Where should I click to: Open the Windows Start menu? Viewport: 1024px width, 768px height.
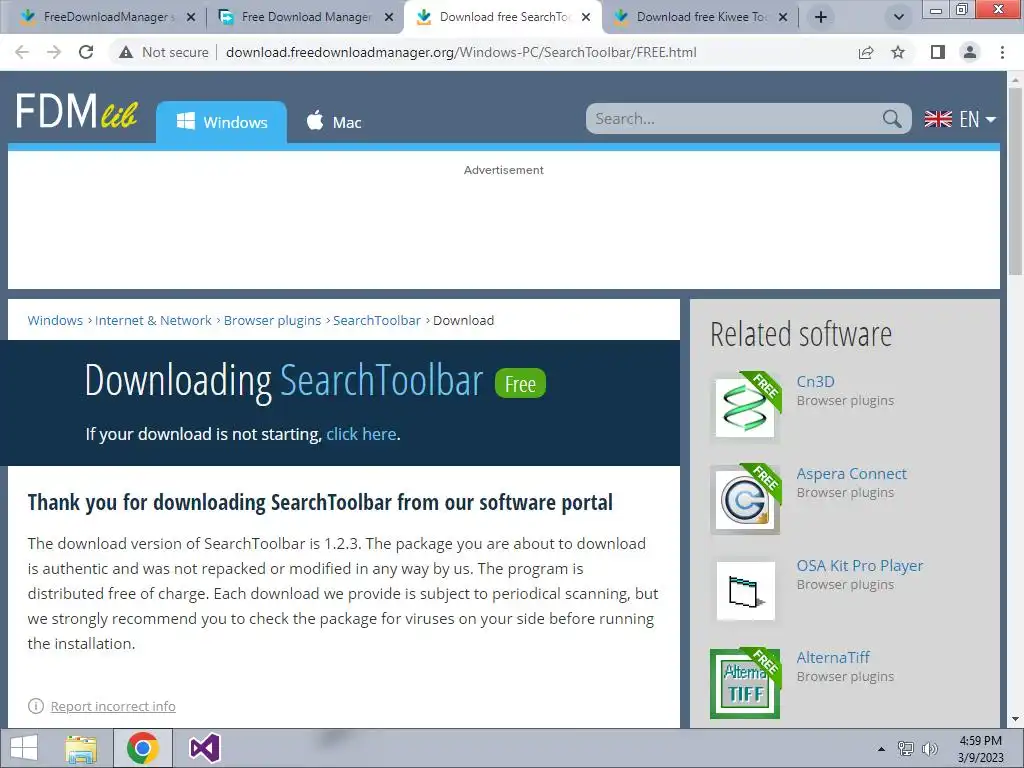tap(24, 748)
